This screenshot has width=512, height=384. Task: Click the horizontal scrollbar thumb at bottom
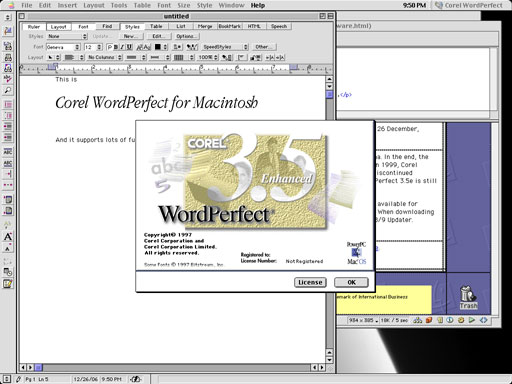[x=39, y=367]
